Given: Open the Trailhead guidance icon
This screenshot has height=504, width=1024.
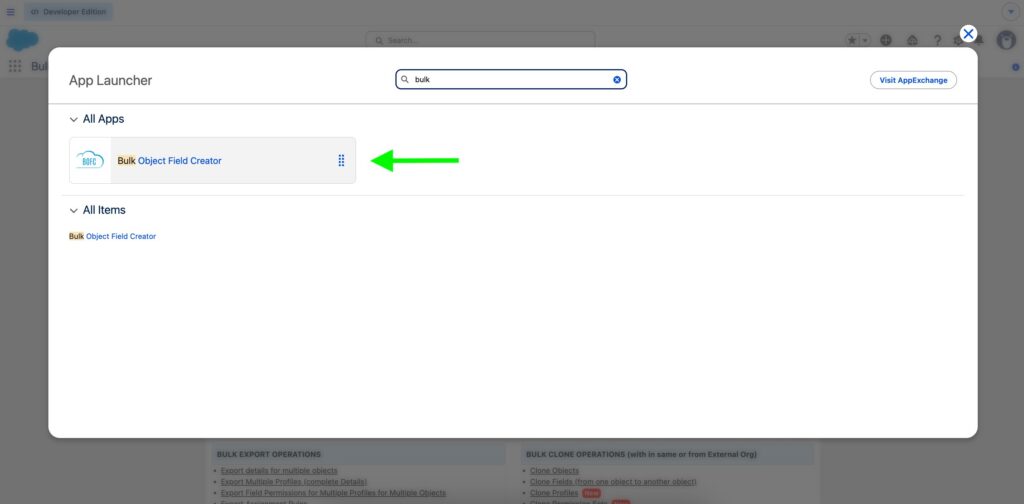Looking at the screenshot, I should pos(912,40).
